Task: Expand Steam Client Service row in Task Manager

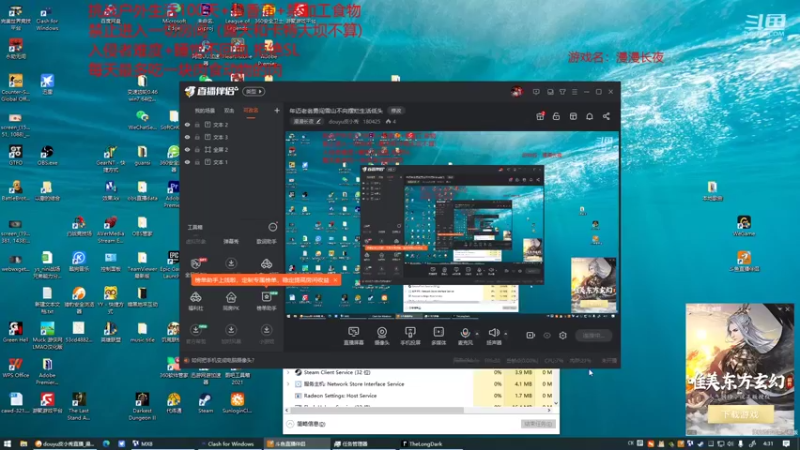Action: click(x=289, y=372)
